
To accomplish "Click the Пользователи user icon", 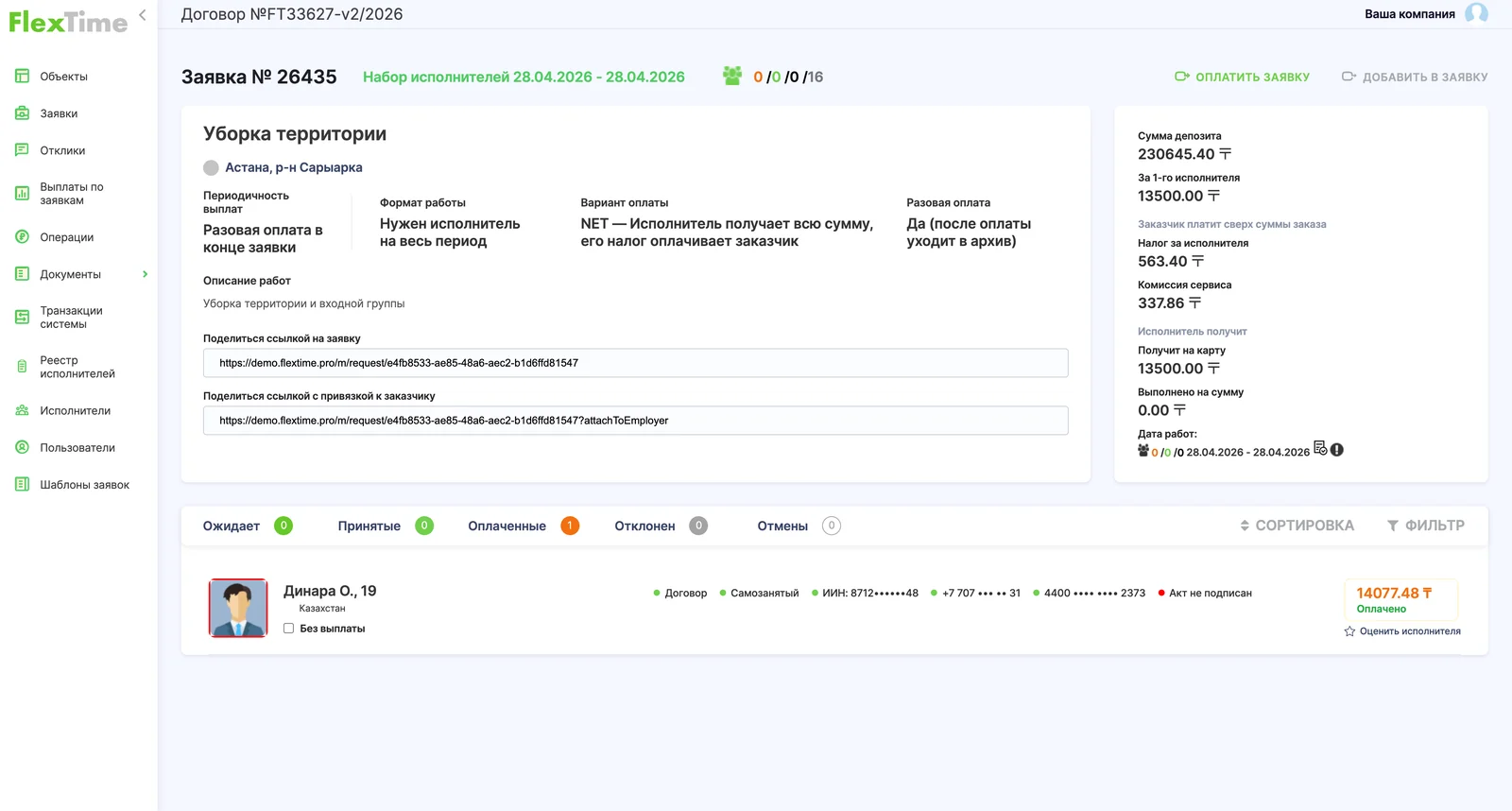I will tap(22, 447).
